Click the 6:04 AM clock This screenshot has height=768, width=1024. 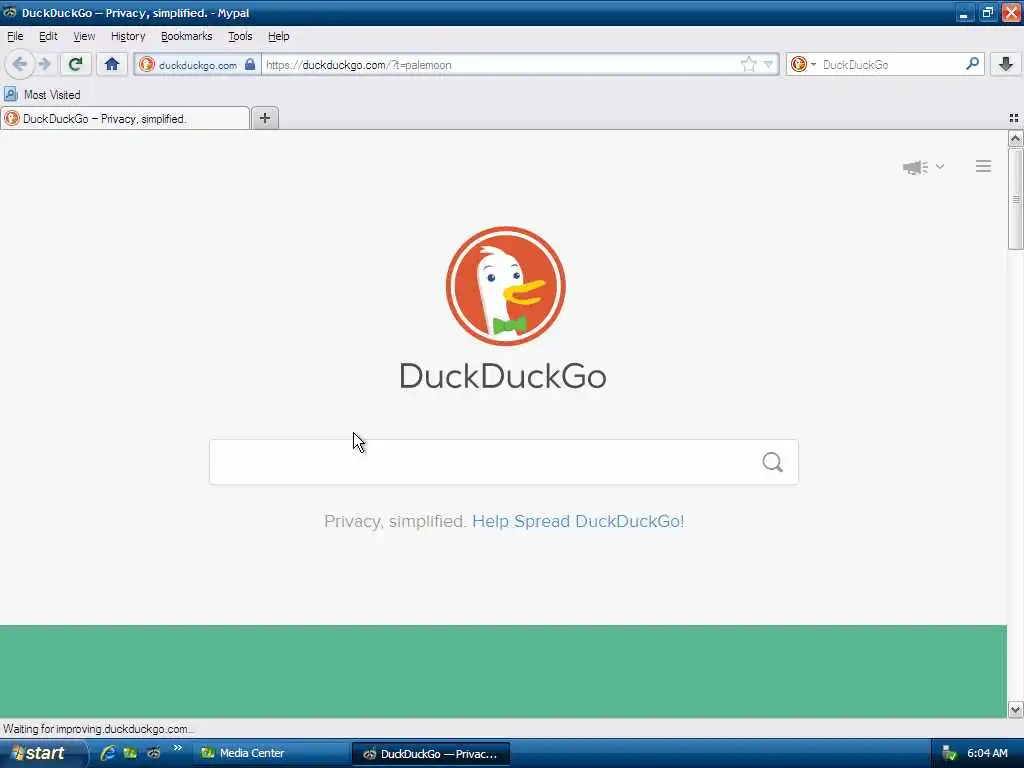pyautogui.click(x=987, y=754)
